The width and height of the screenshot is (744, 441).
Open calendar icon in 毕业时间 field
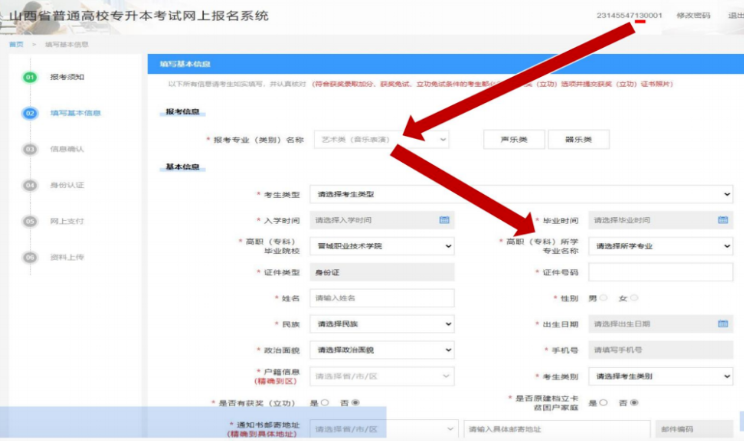pos(723,220)
